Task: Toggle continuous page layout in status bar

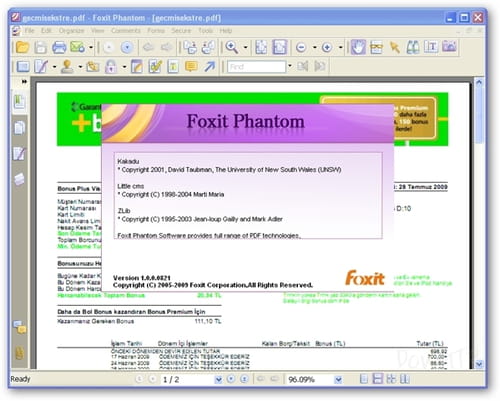Action: pyautogui.click(x=378, y=379)
